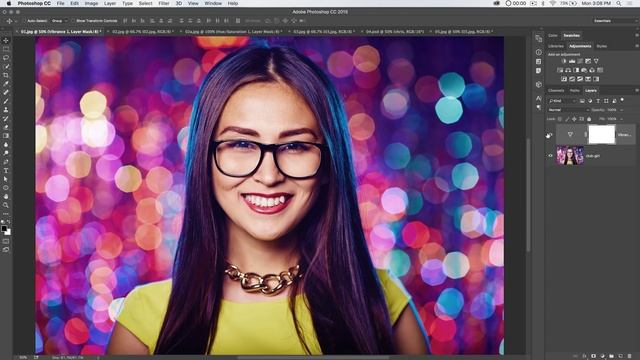The image size is (640, 360).
Task: Select the Blur tool
Action: 6,144
